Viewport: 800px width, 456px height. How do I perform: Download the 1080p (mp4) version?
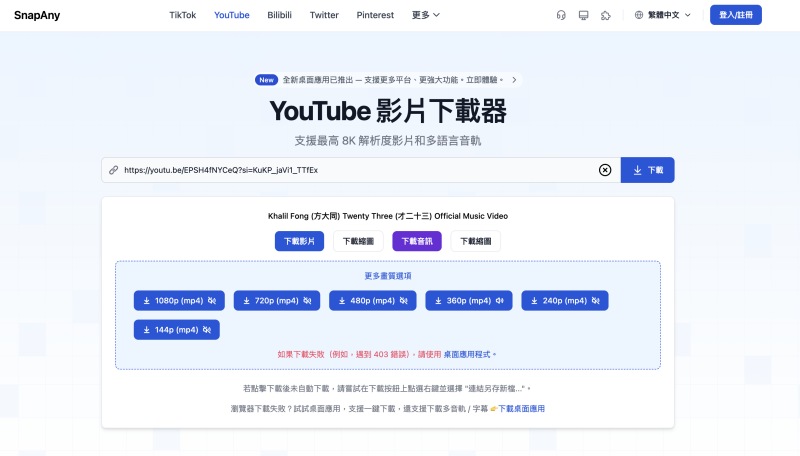pyautogui.click(x=179, y=300)
